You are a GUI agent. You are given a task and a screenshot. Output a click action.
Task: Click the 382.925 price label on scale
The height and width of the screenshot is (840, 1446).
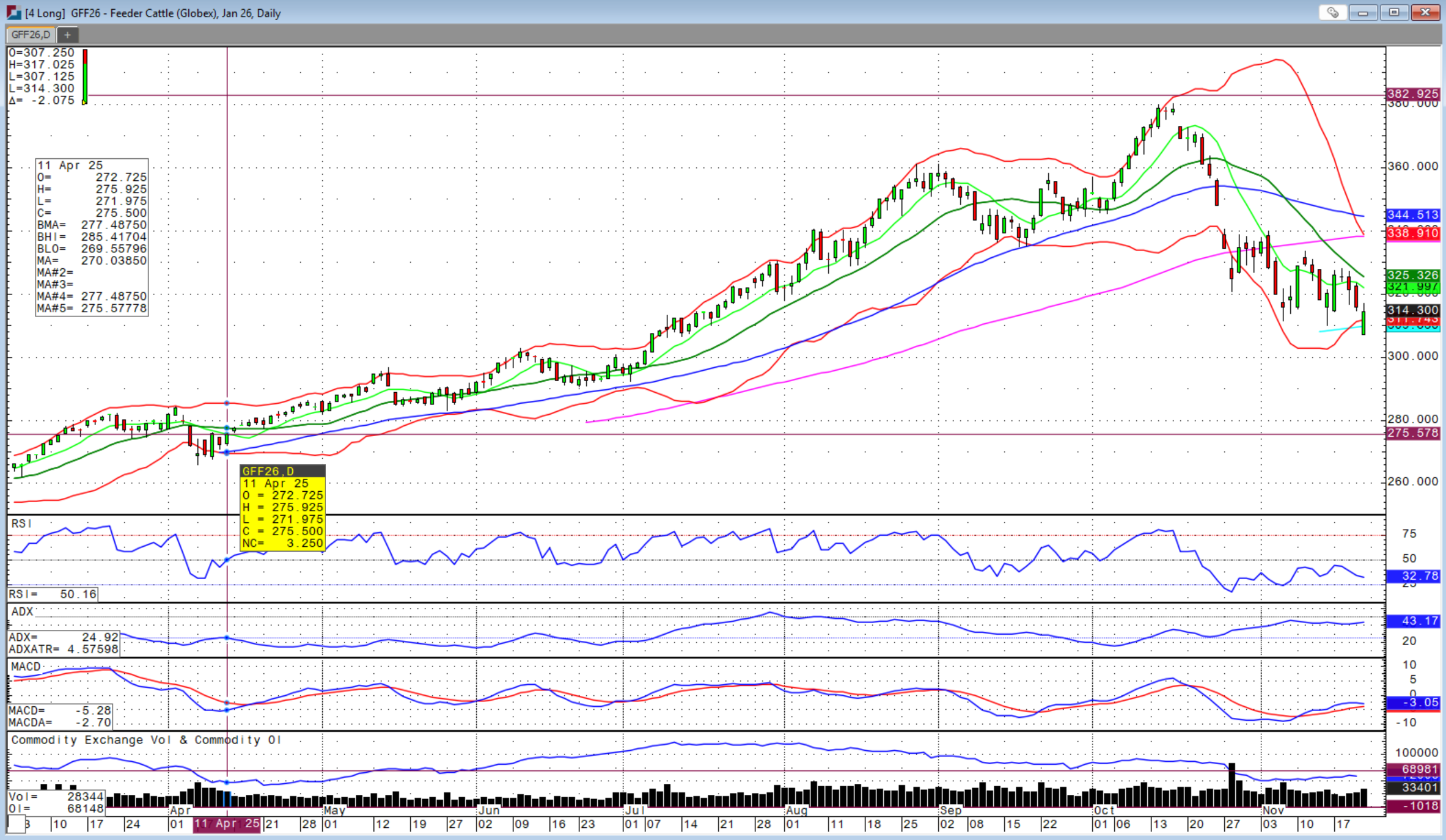(x=1412, y=94)
